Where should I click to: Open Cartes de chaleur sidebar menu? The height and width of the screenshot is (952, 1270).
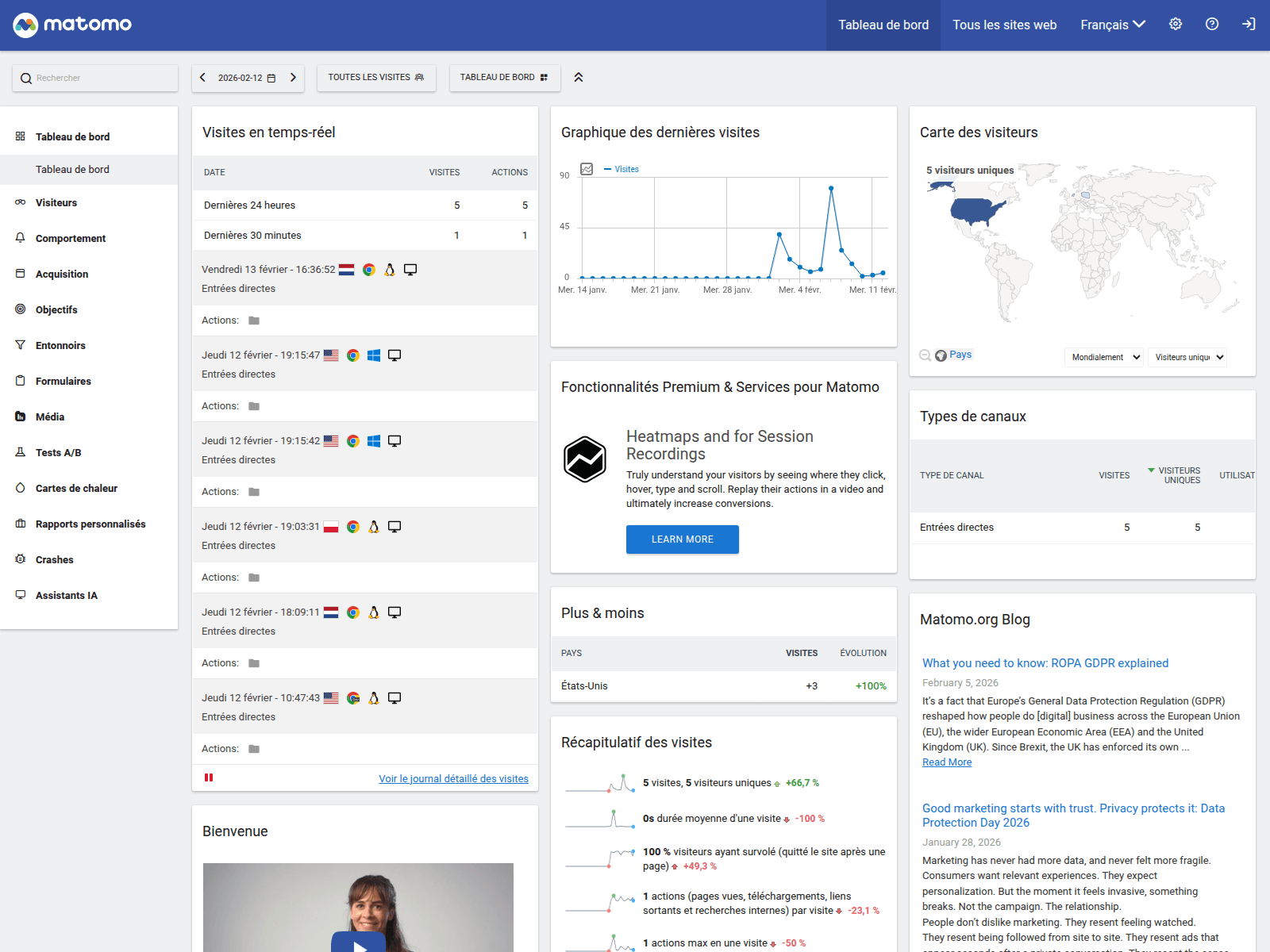tap(89, 488)
